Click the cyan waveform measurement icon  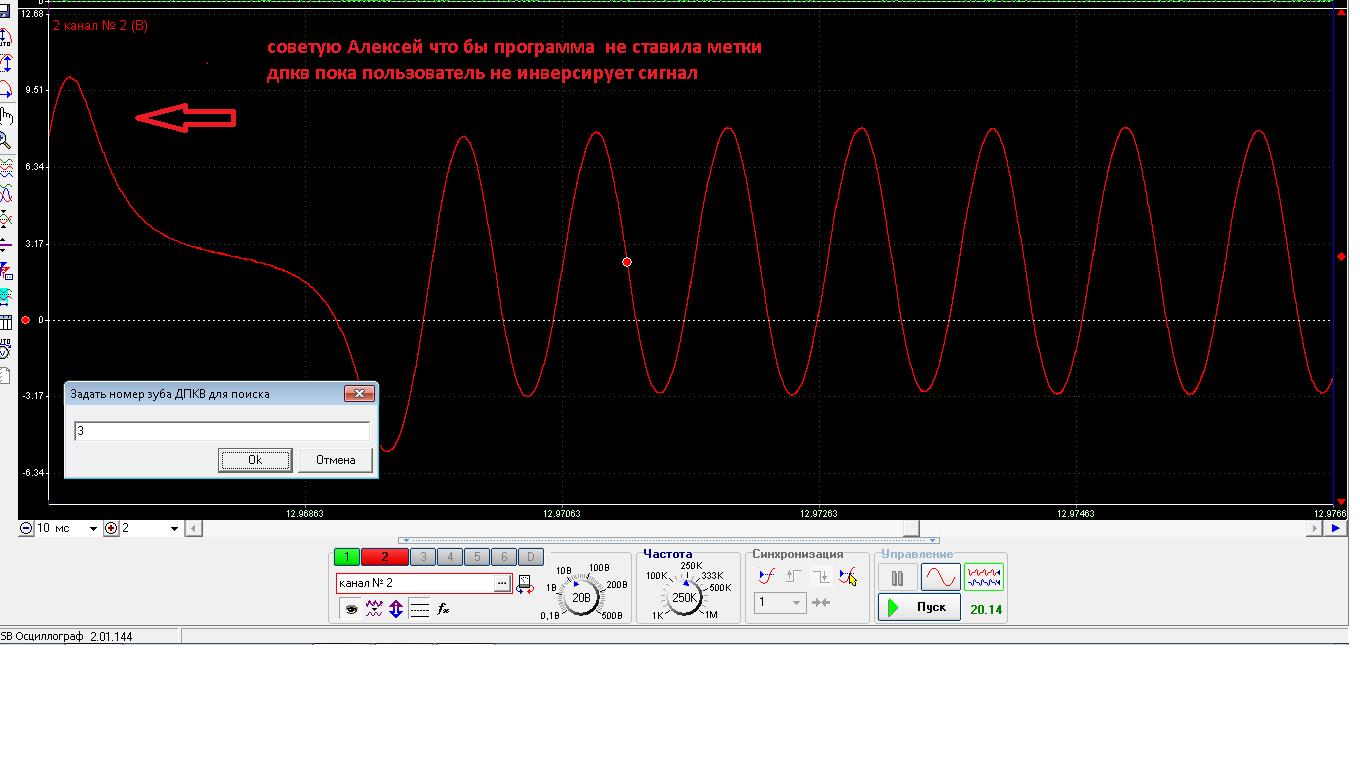coord(5,296)
